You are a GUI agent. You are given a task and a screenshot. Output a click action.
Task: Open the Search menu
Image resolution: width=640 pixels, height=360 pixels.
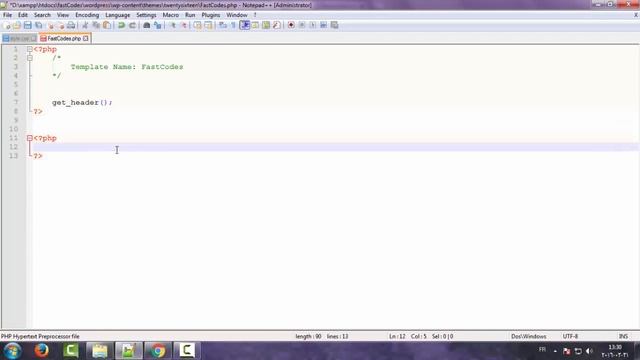42,15
